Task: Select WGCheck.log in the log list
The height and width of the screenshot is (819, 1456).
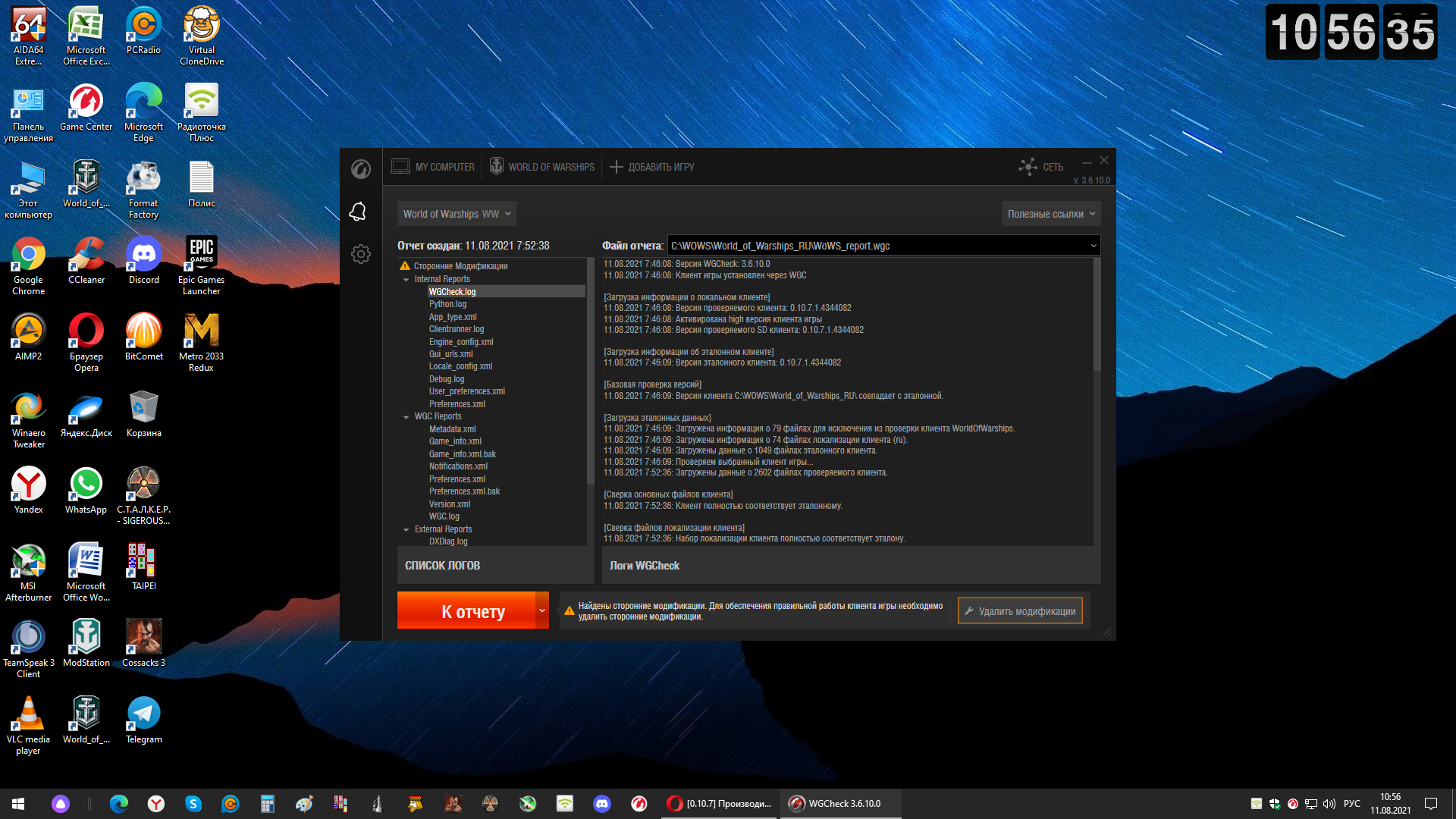Action: click(x=453, y=292)
